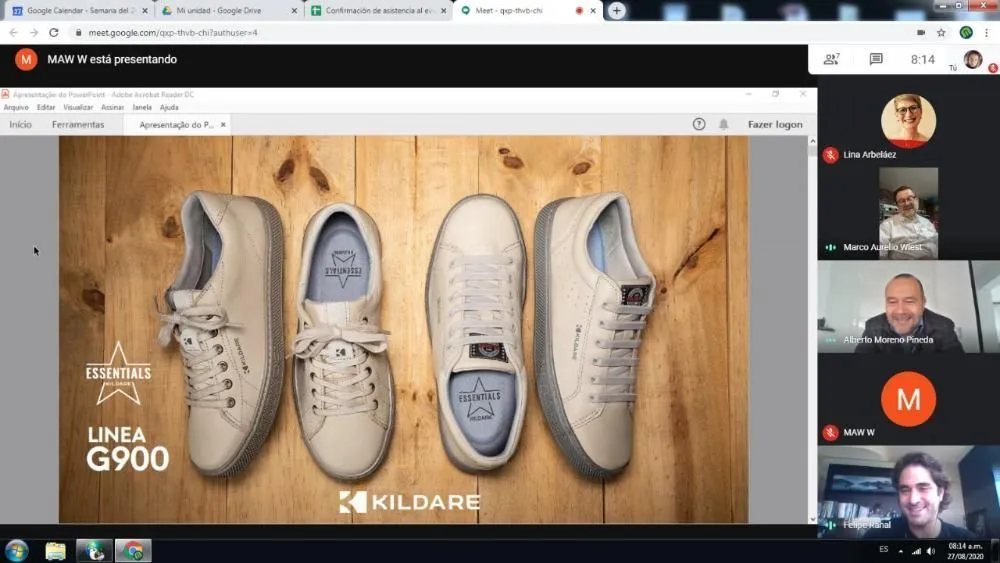Reload the page with the browser refresh icon
The height and width of the screenshot is (563, 1000).
point(54,32)
